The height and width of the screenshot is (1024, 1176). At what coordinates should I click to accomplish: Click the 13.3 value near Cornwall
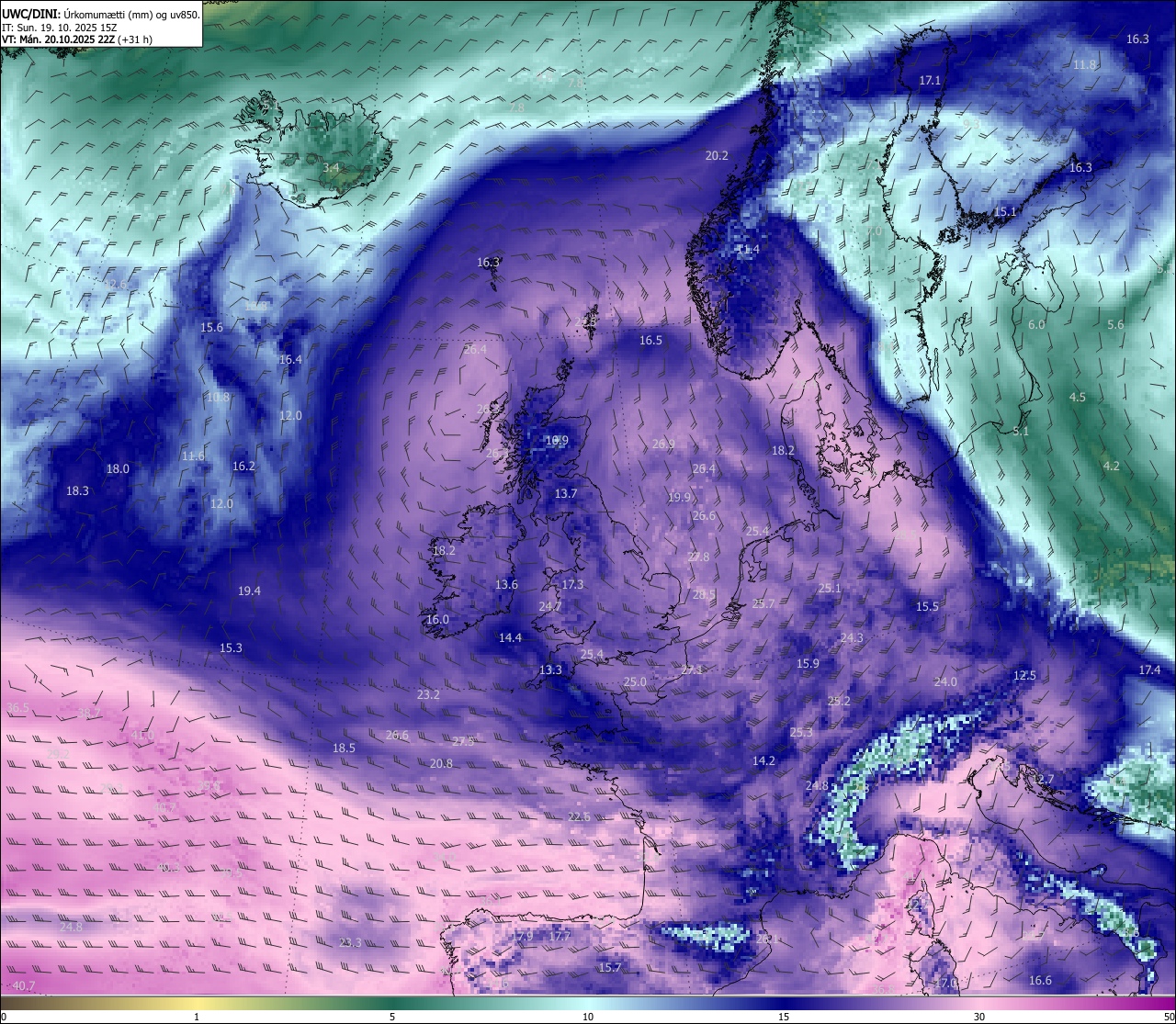[550, 670]
